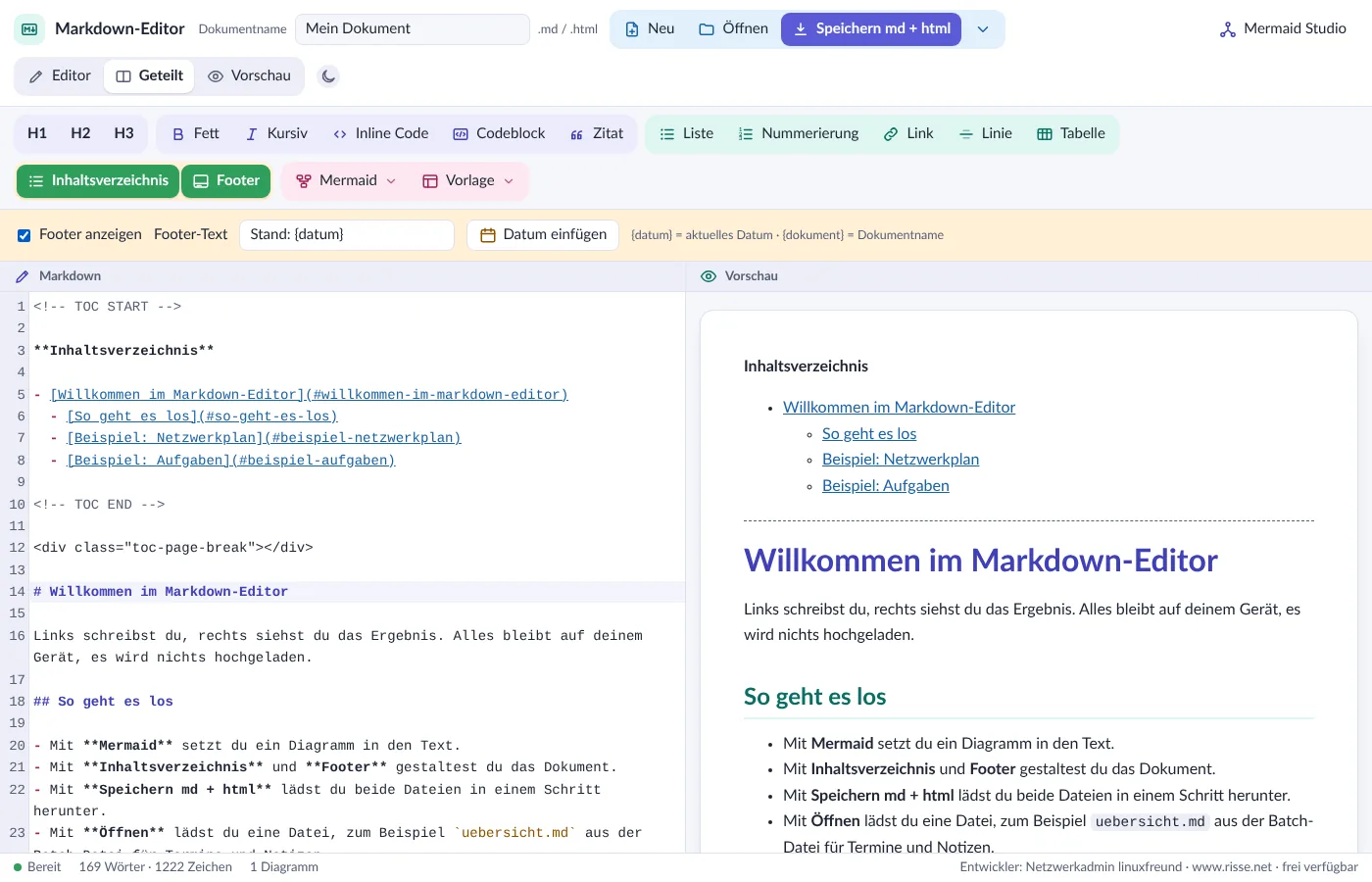Apply Kursiv italic formatting
This screenshot has height=882, width=1372.
point(276,133)
